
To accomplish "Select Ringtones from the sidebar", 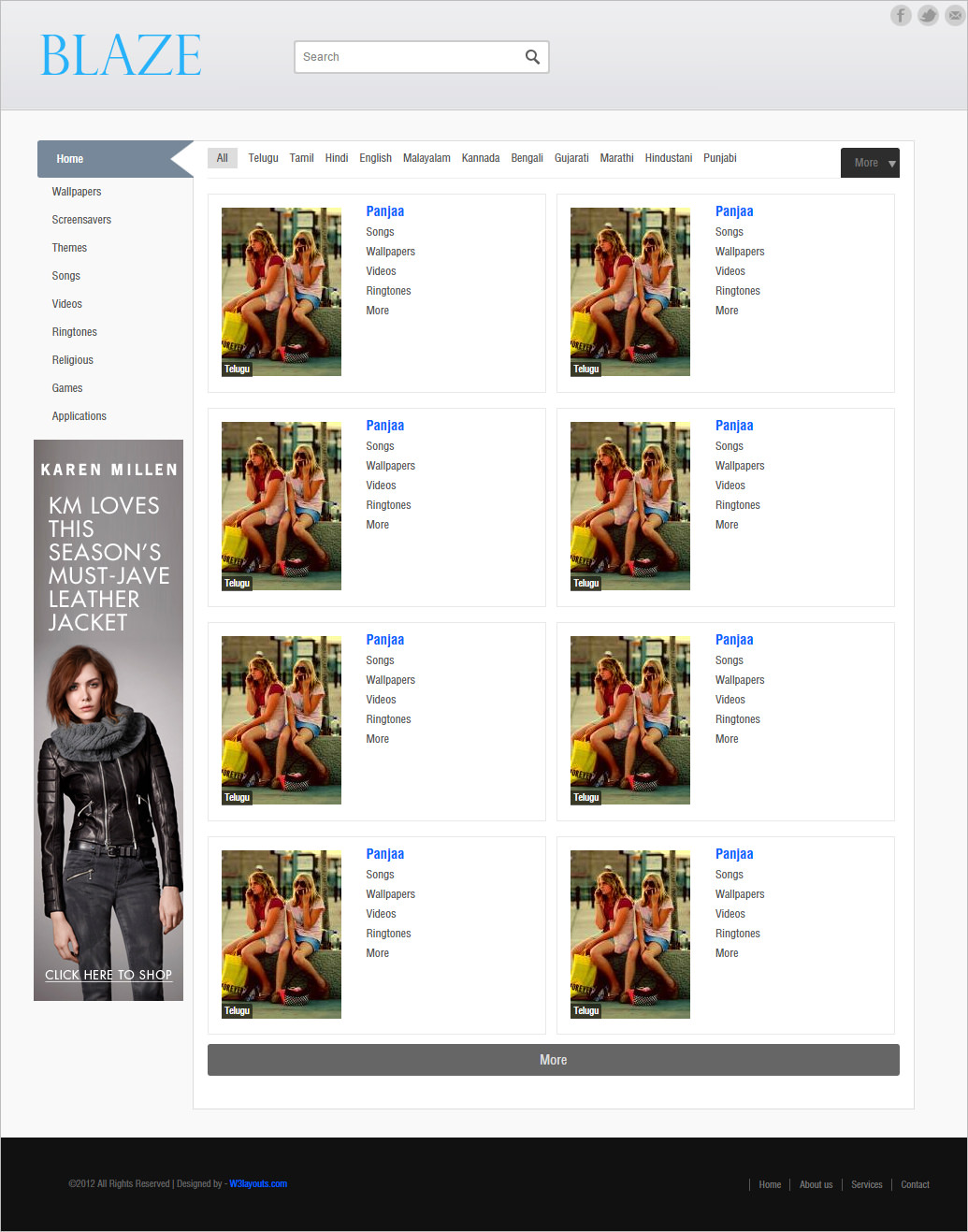I will click(x=74, y=331).
